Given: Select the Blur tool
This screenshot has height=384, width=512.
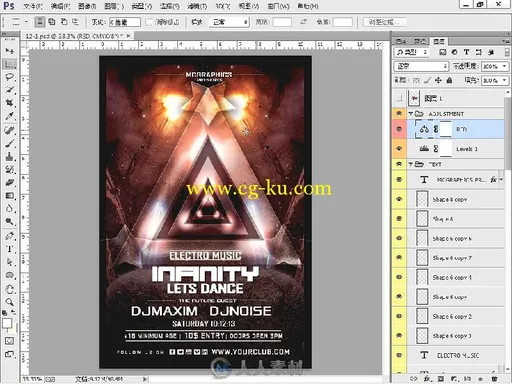Looking at the screenshot, I should (9, 209).
